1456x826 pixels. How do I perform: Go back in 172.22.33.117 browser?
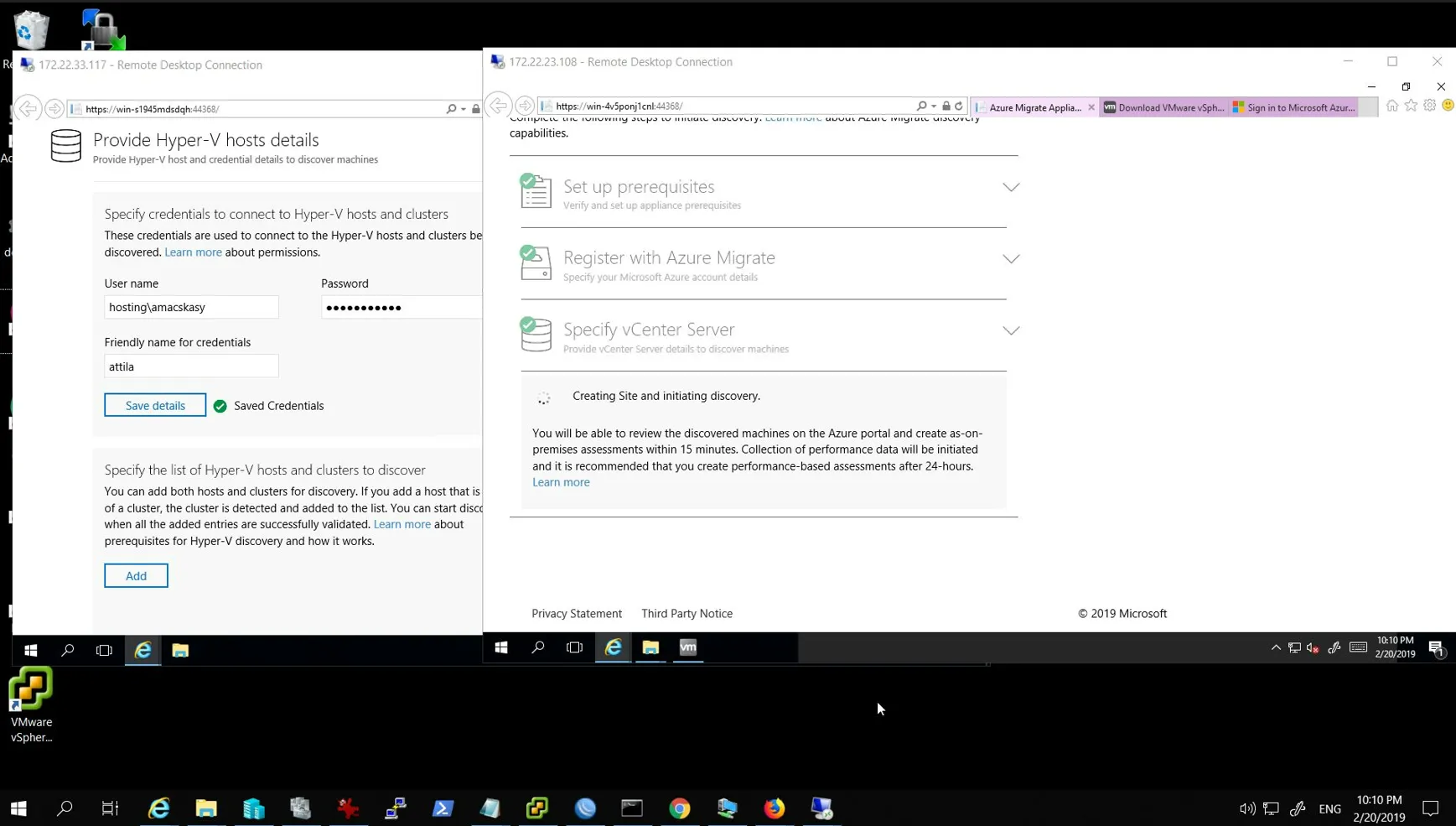pos(28,109)
